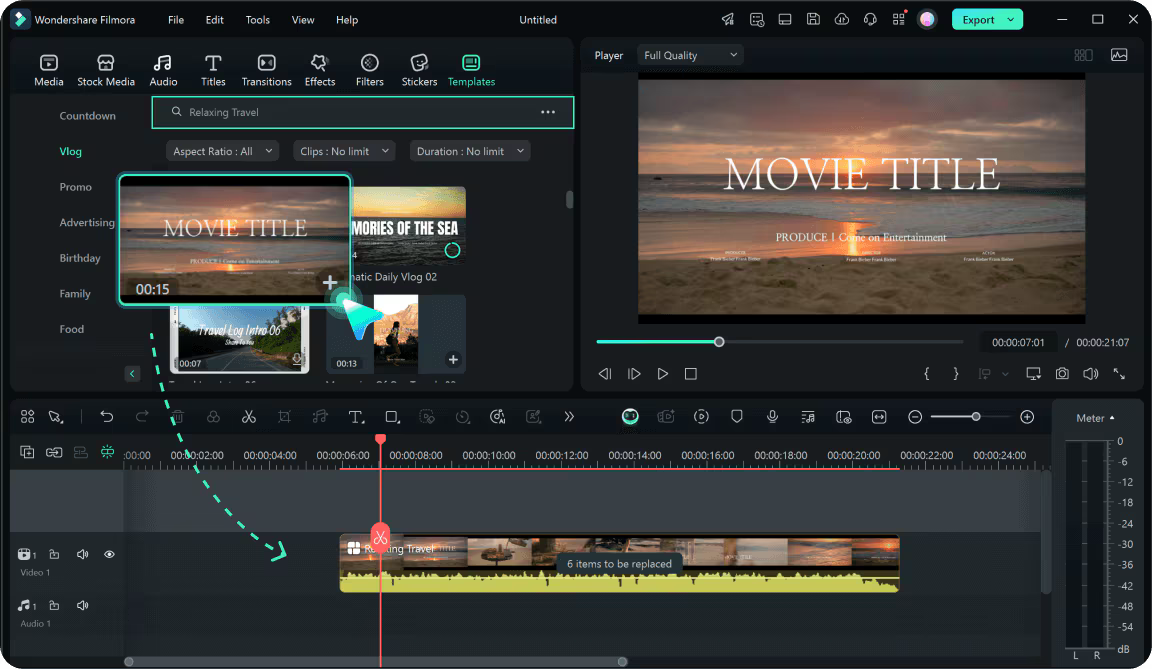Select the Advertising category

87,223
